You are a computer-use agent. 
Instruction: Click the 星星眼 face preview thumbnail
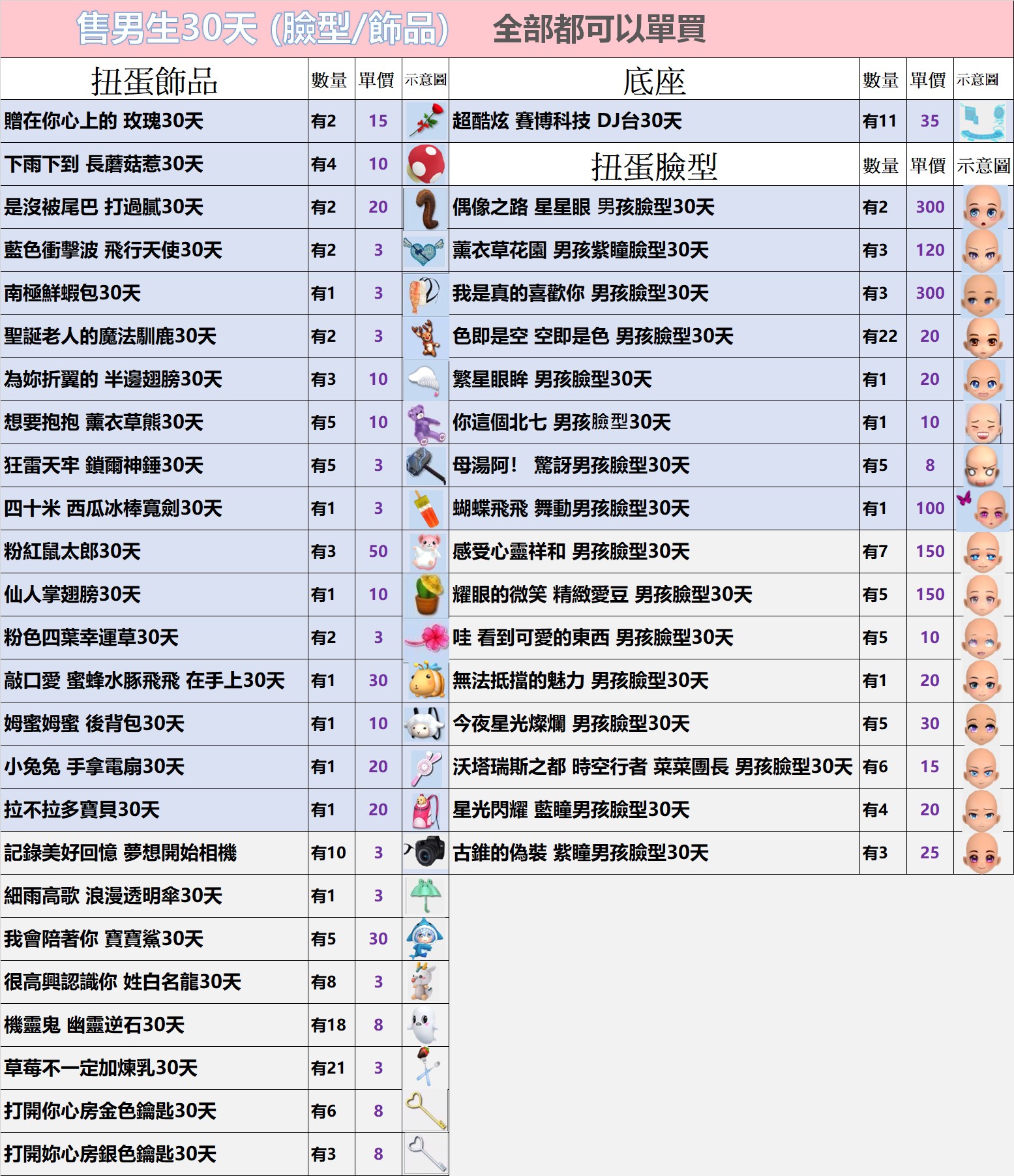pyautogui.click(x=983, y=207)
